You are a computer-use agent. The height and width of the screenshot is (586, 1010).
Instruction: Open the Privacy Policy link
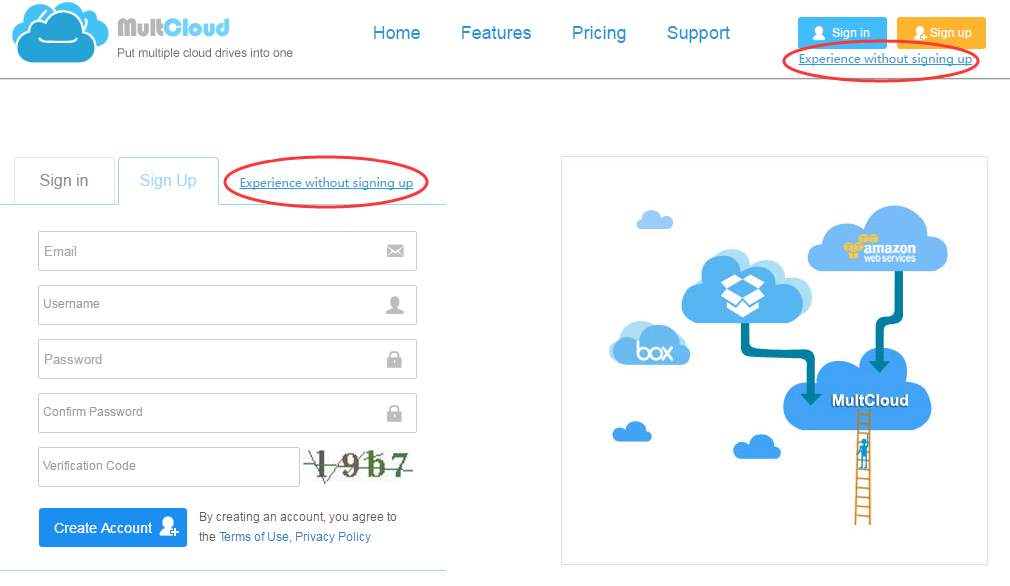click(x=333, y=536)
